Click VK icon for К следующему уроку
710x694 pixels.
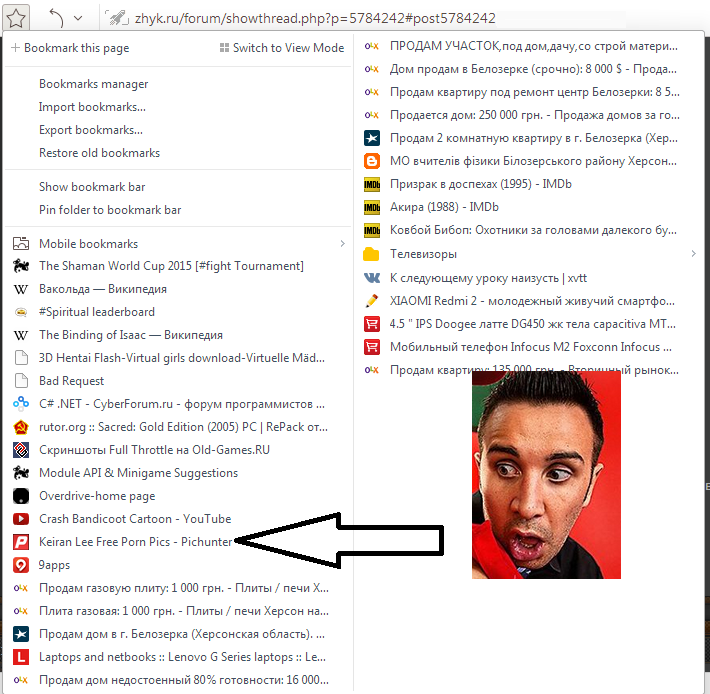click(x=372, y=277)
